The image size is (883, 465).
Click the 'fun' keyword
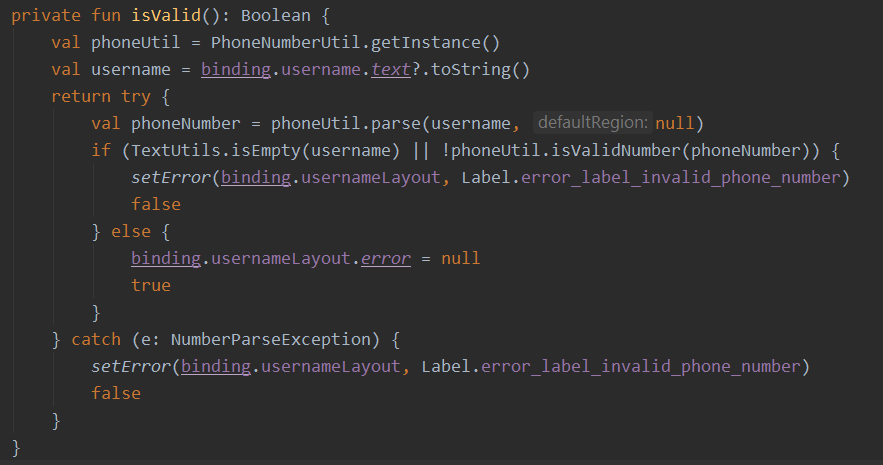(106, 15)
